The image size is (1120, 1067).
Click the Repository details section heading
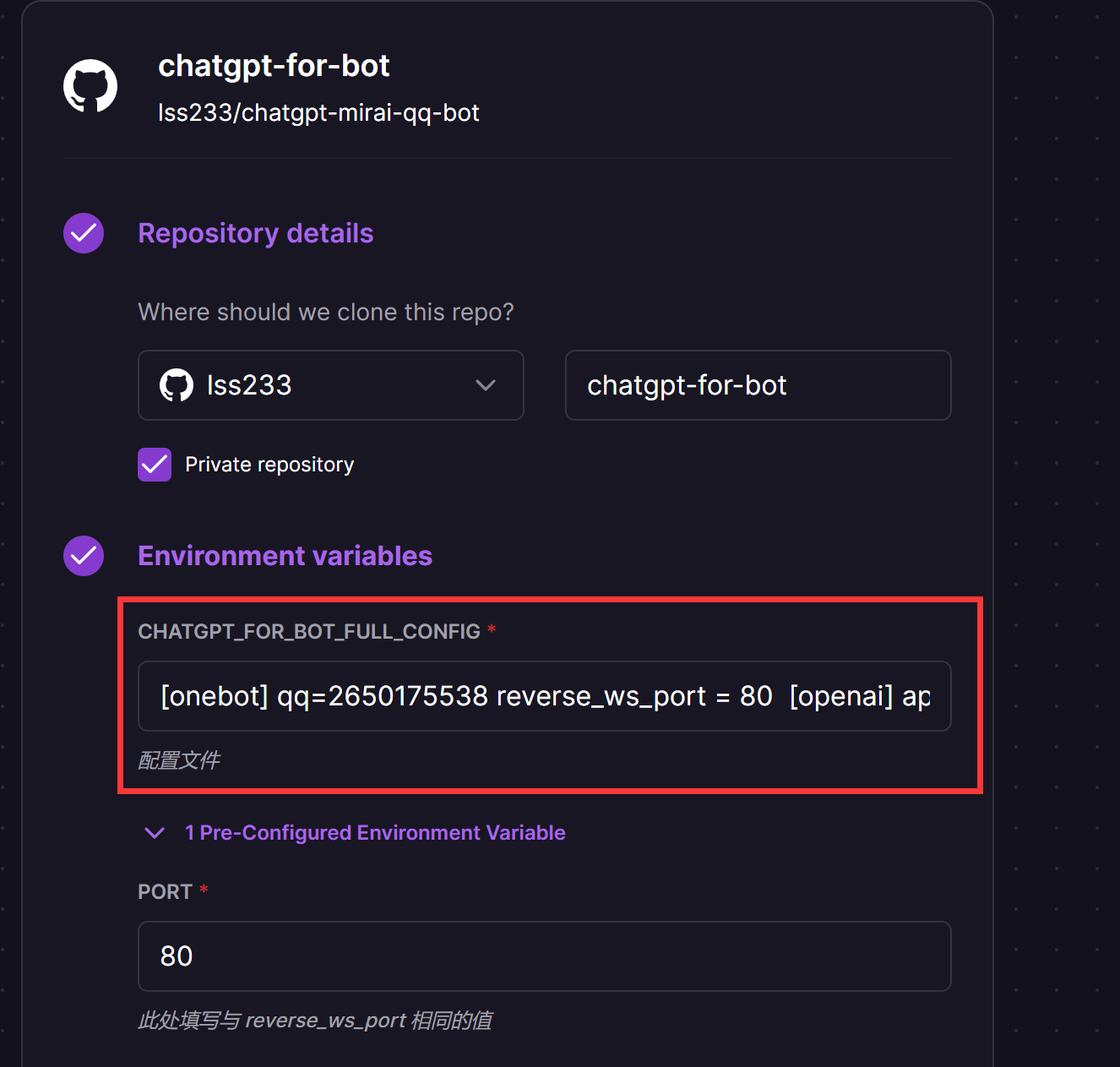tap(255, 233)
